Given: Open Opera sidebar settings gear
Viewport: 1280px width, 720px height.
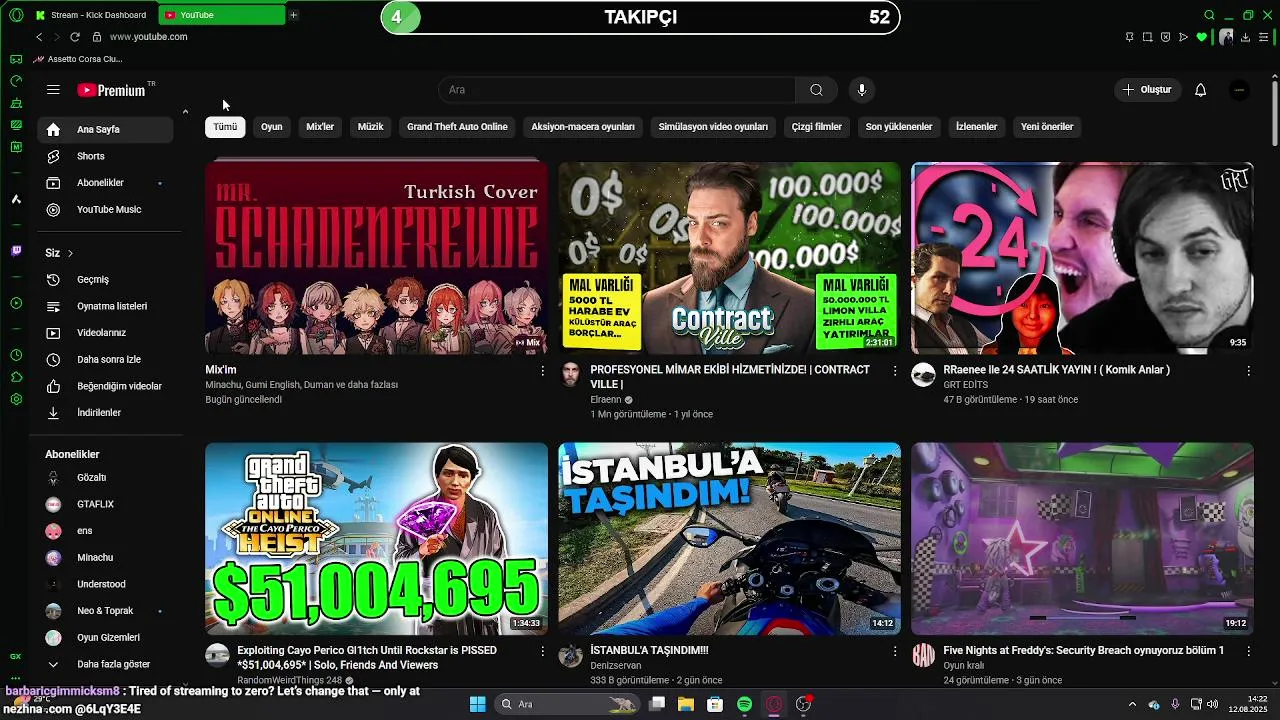Looking at the screenshot, I should [16, 399].
